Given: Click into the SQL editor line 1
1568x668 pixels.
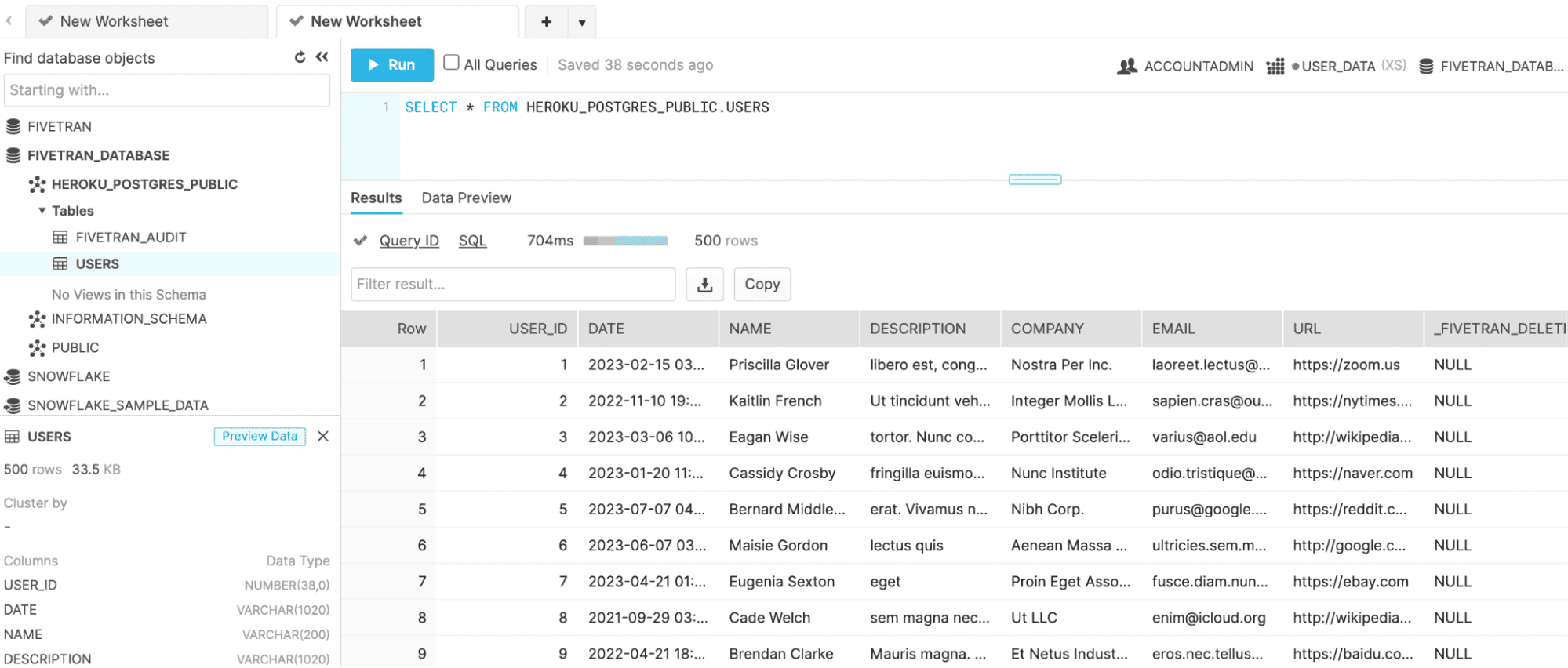Looking at the screenshot, I should pyautogui.click(x=587, y=107).
